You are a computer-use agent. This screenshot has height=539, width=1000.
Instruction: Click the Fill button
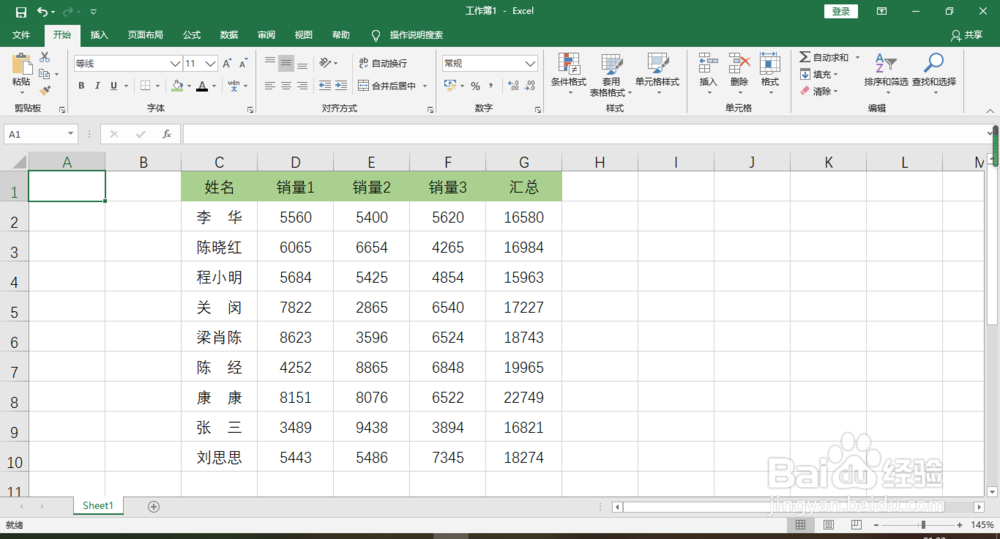tap(818, 75)
